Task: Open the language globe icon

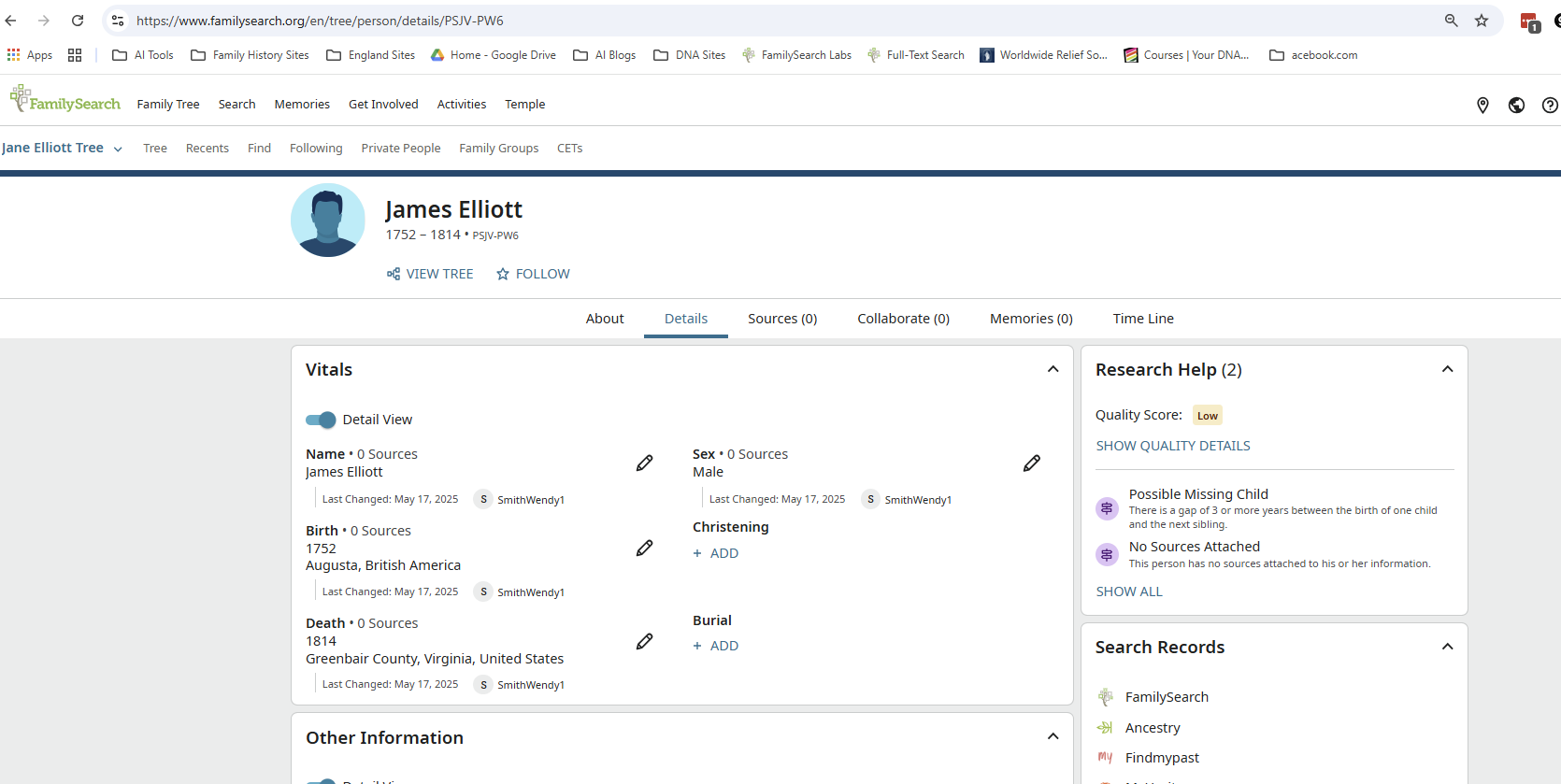Action: (x=1516, y=106)
